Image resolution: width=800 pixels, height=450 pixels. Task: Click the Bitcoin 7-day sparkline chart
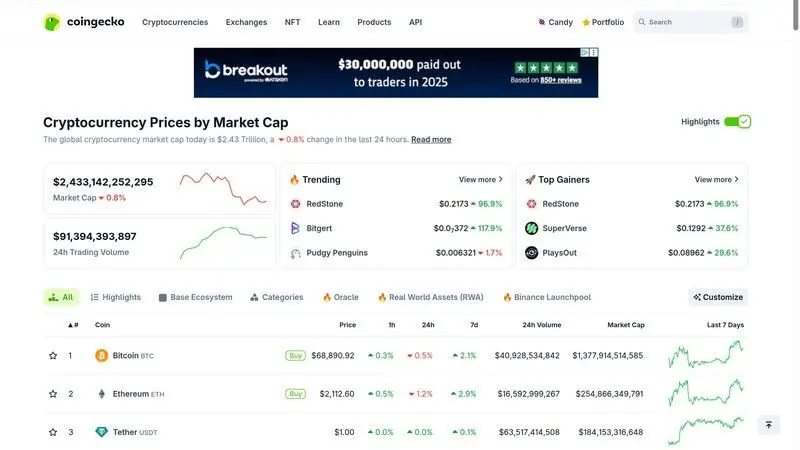706,355
